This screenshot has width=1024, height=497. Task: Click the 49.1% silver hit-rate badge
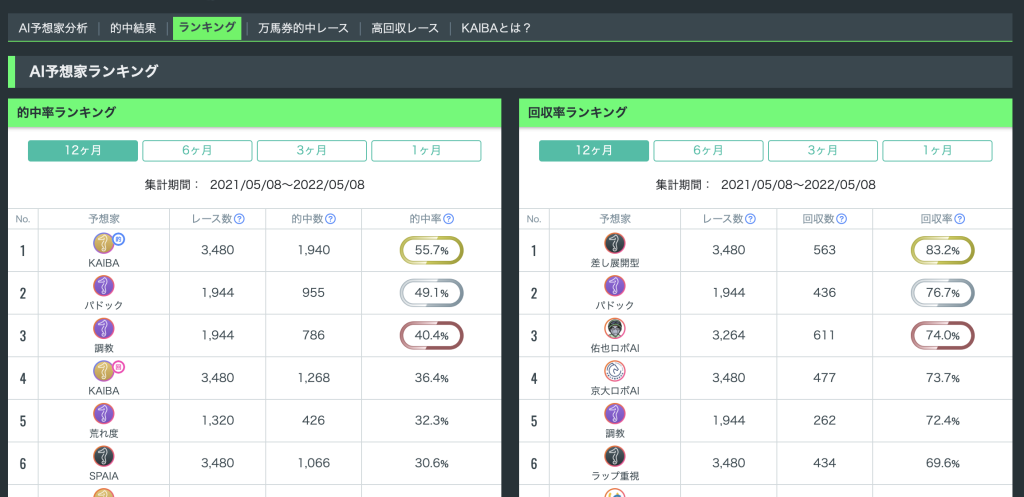(x=432, y=293)
